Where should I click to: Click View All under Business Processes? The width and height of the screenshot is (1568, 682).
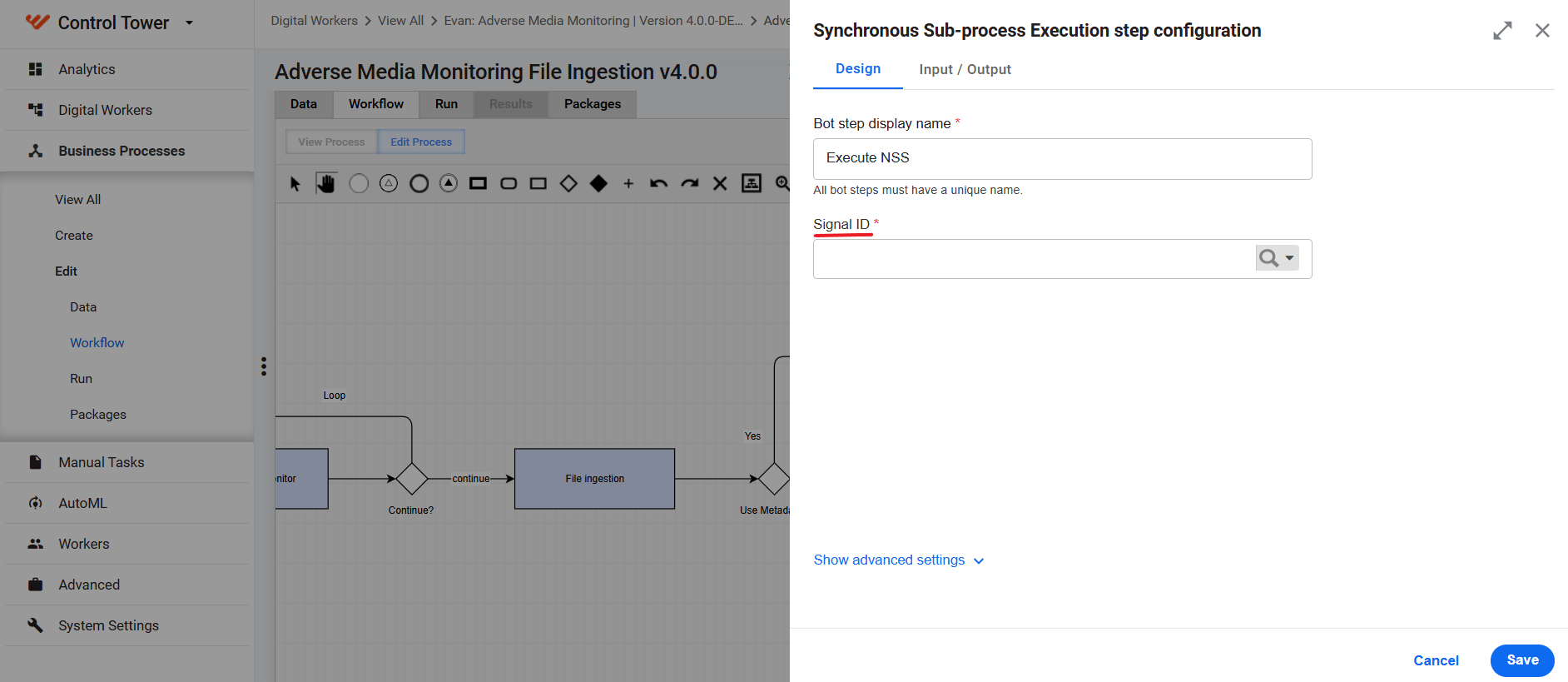point(77,200)
